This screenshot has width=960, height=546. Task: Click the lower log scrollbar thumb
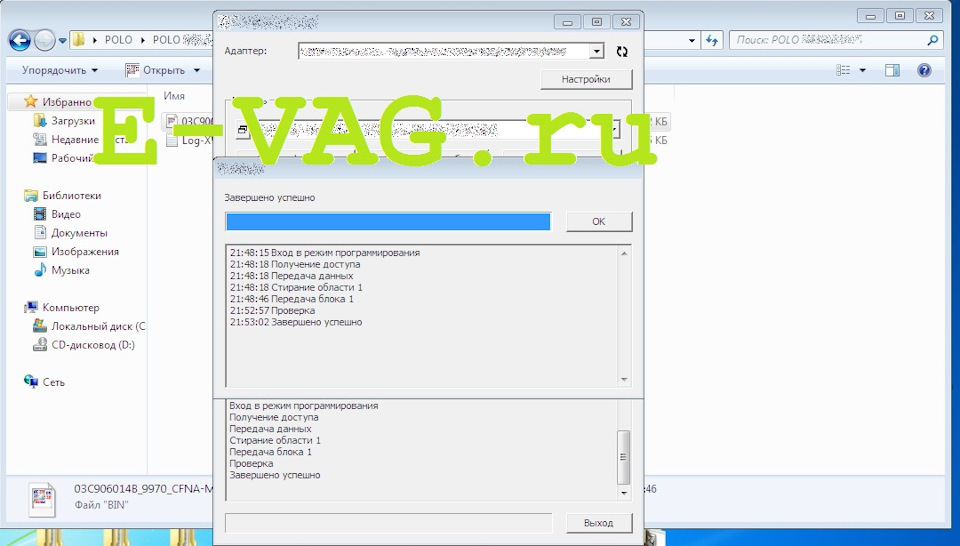click(623, 457)
